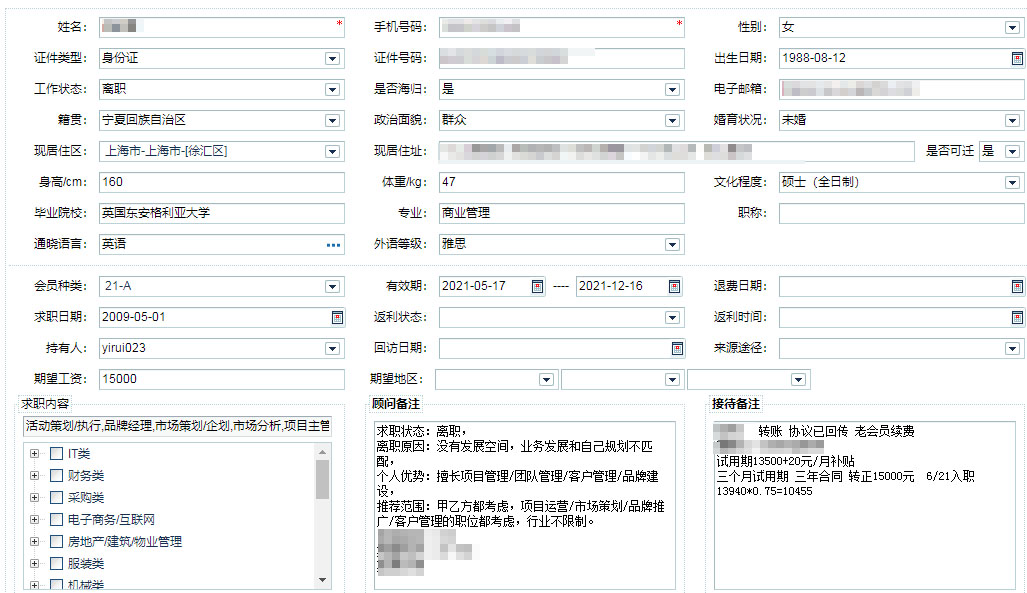Open the 返利状态 dropdown
The height and width of the screenshot is (593, 1027).
tap(672, 317)
